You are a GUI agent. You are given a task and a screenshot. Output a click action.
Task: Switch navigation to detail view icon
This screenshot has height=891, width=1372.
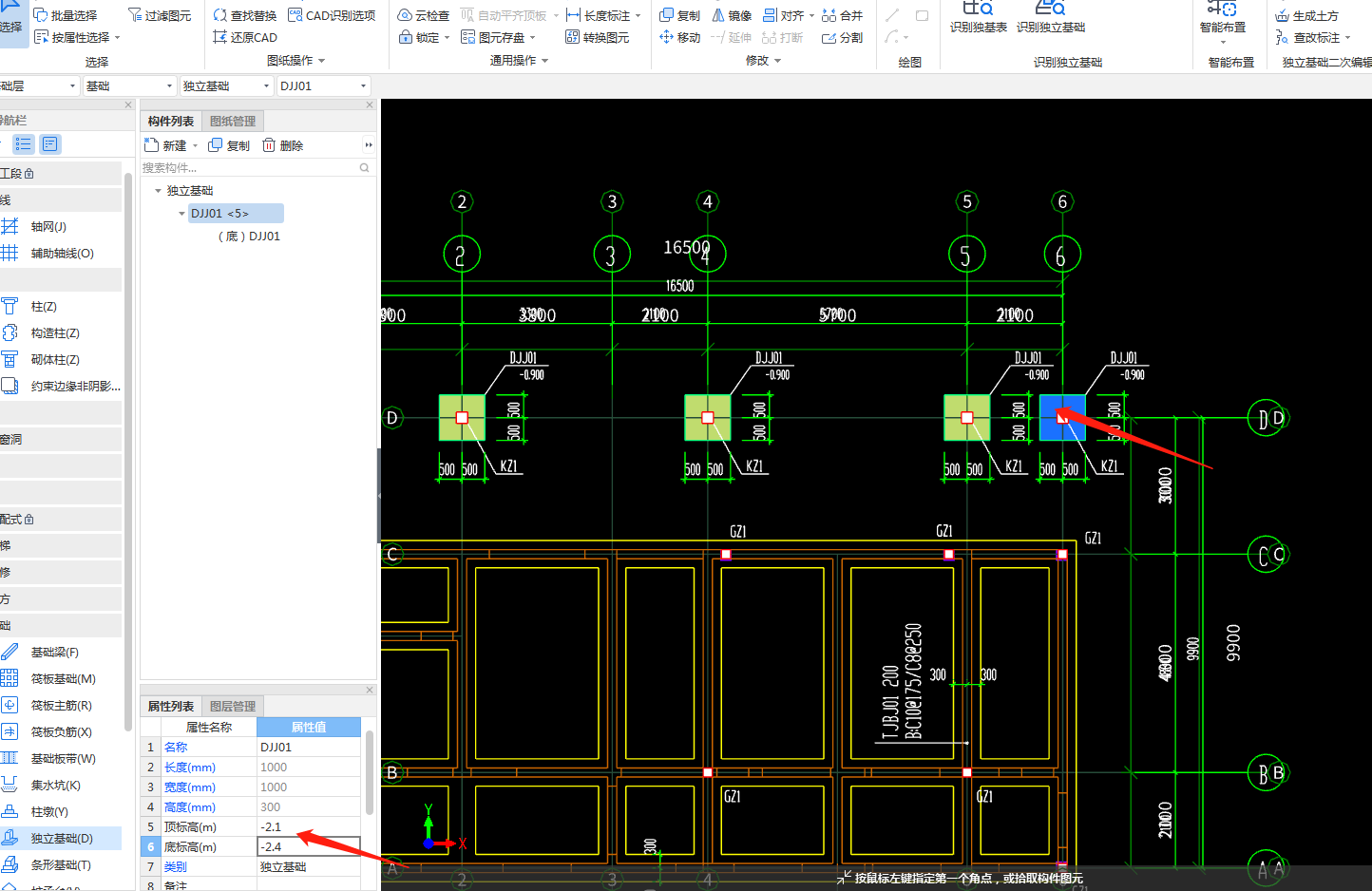coord(50,144)
